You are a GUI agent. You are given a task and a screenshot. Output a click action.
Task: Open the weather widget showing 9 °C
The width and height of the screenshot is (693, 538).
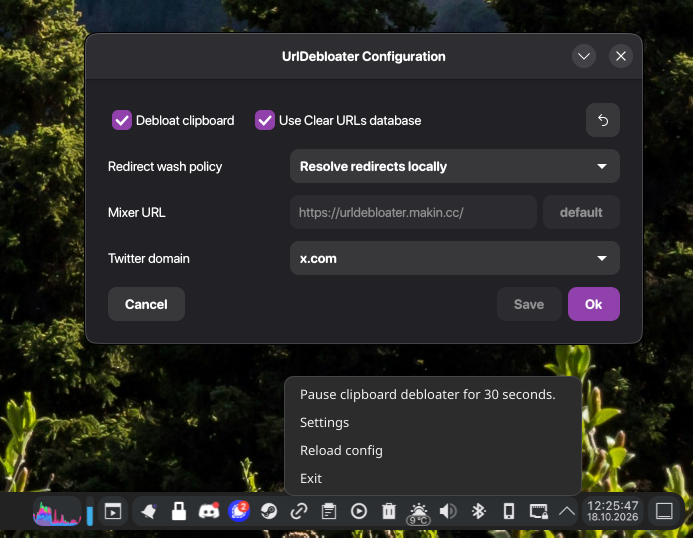(419, 513)
